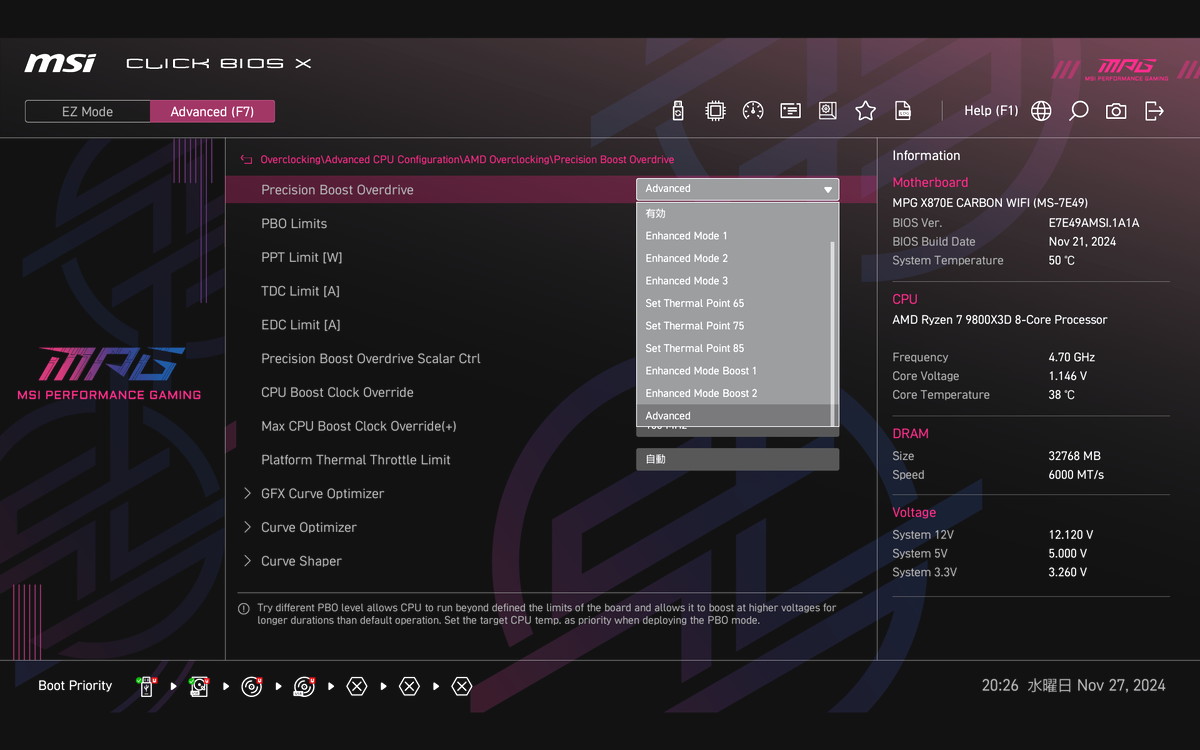Select the TDC Limit [A] row
The image size is (1200, 750).
click(300, 291)
